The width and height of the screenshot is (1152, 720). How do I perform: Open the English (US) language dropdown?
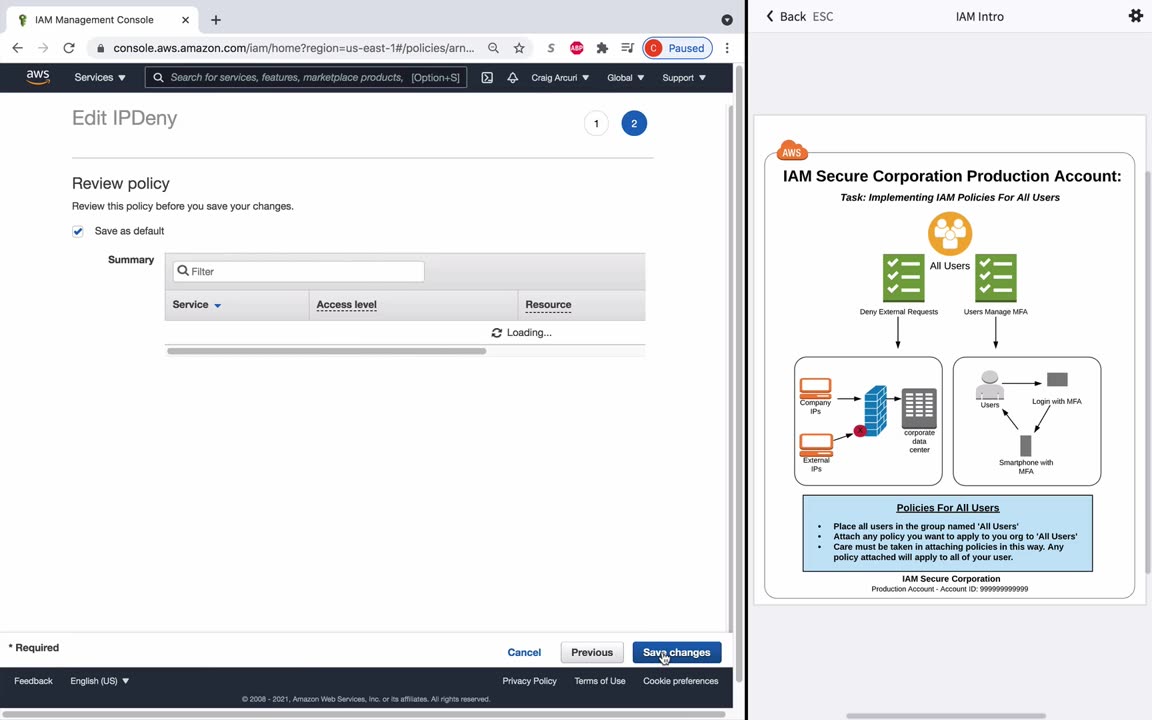(99, 681)
